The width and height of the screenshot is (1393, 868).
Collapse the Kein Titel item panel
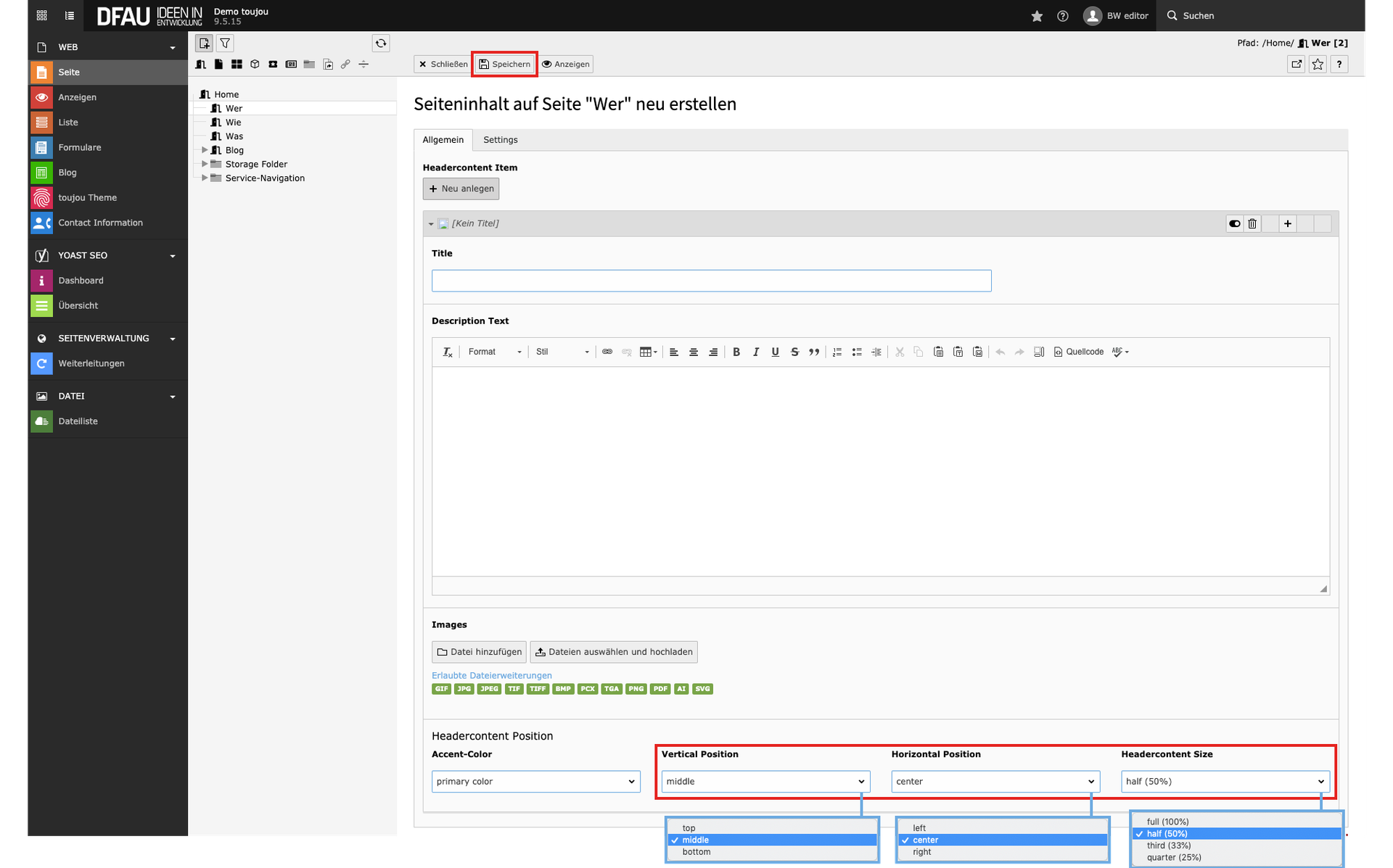[431, 224]
